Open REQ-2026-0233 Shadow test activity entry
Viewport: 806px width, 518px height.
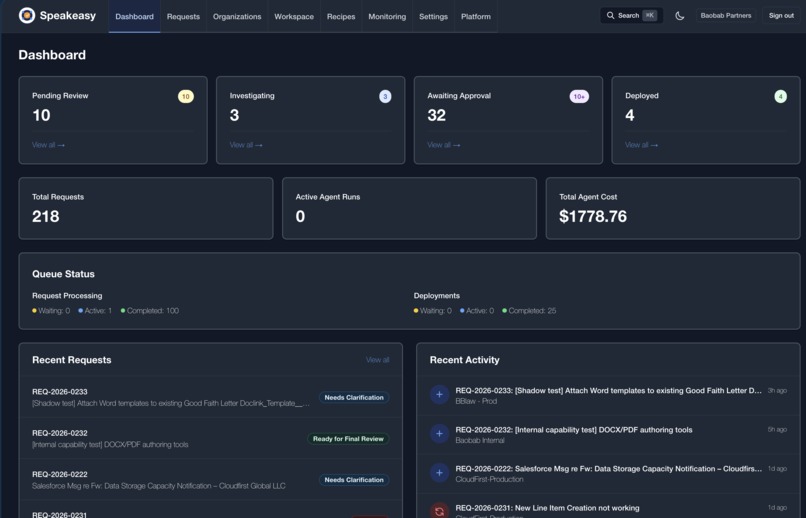coord(608,395)
